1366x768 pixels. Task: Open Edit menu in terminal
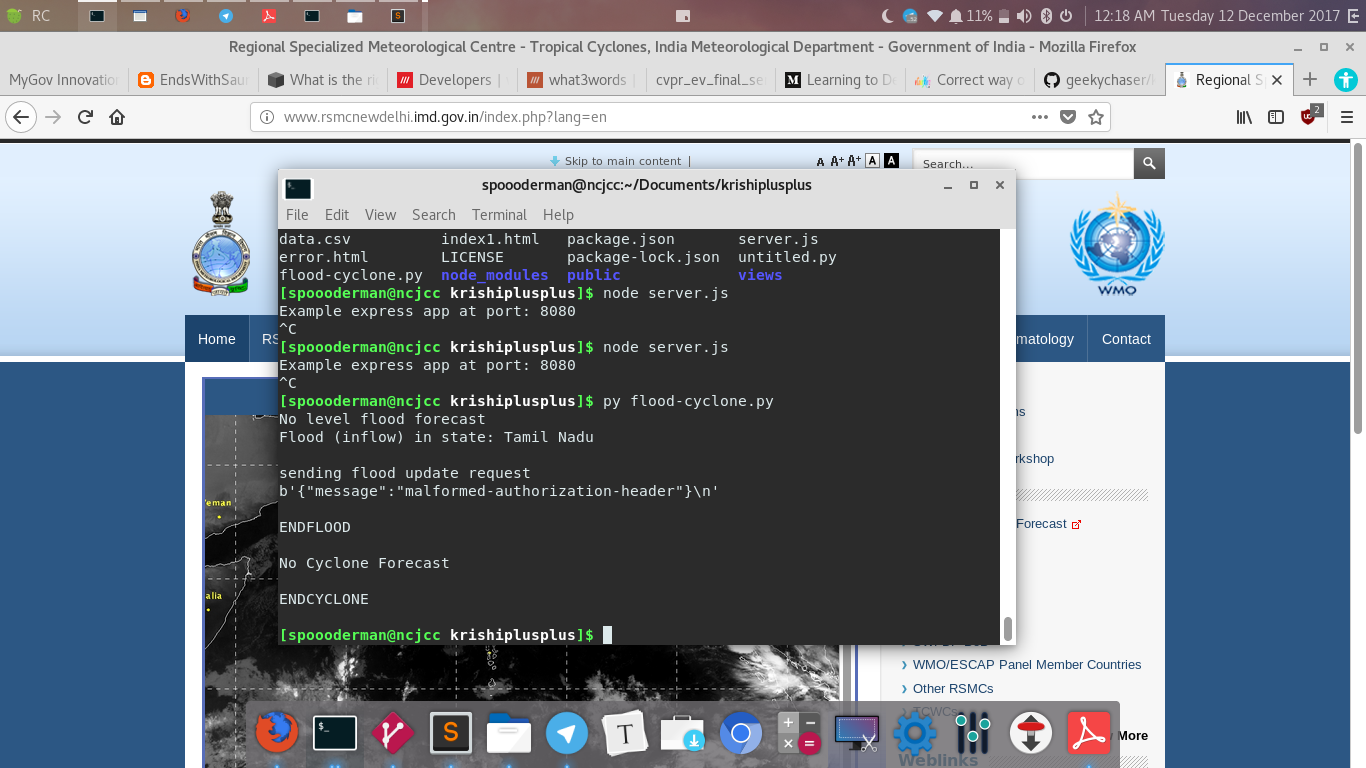pos(337,215)
